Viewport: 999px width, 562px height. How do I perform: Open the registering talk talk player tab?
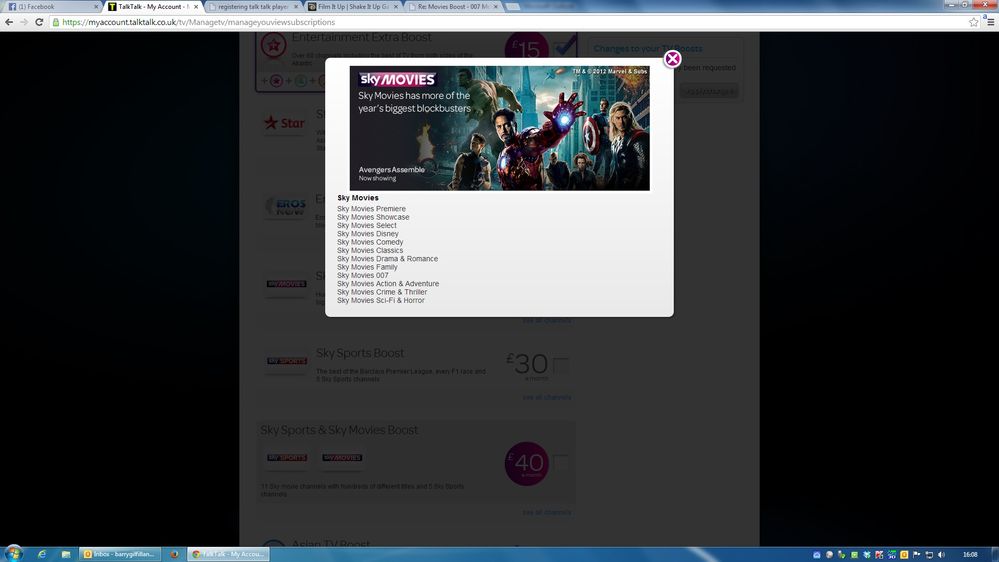(250, 6)
